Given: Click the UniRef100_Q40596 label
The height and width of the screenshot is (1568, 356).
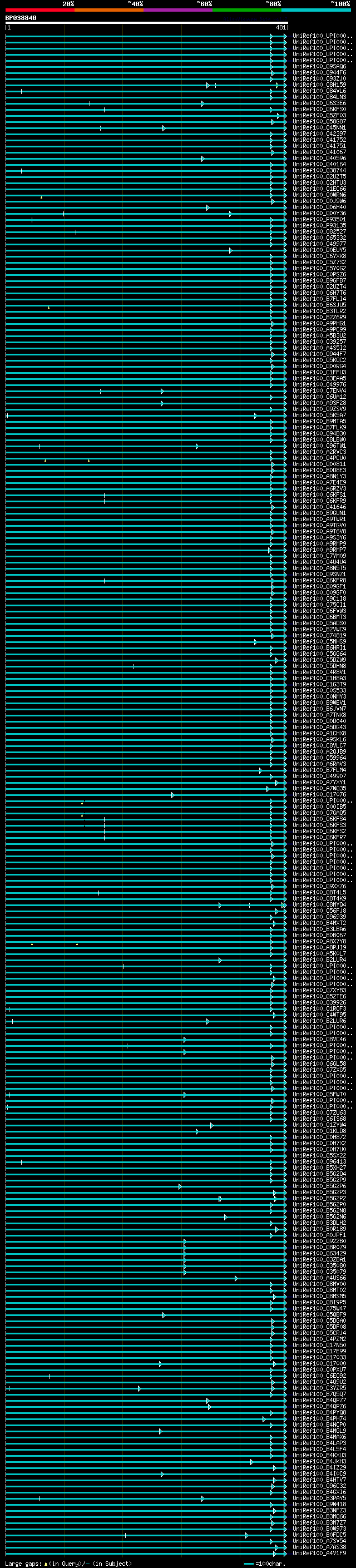Looking at the screenshot, I should [319, 159].
